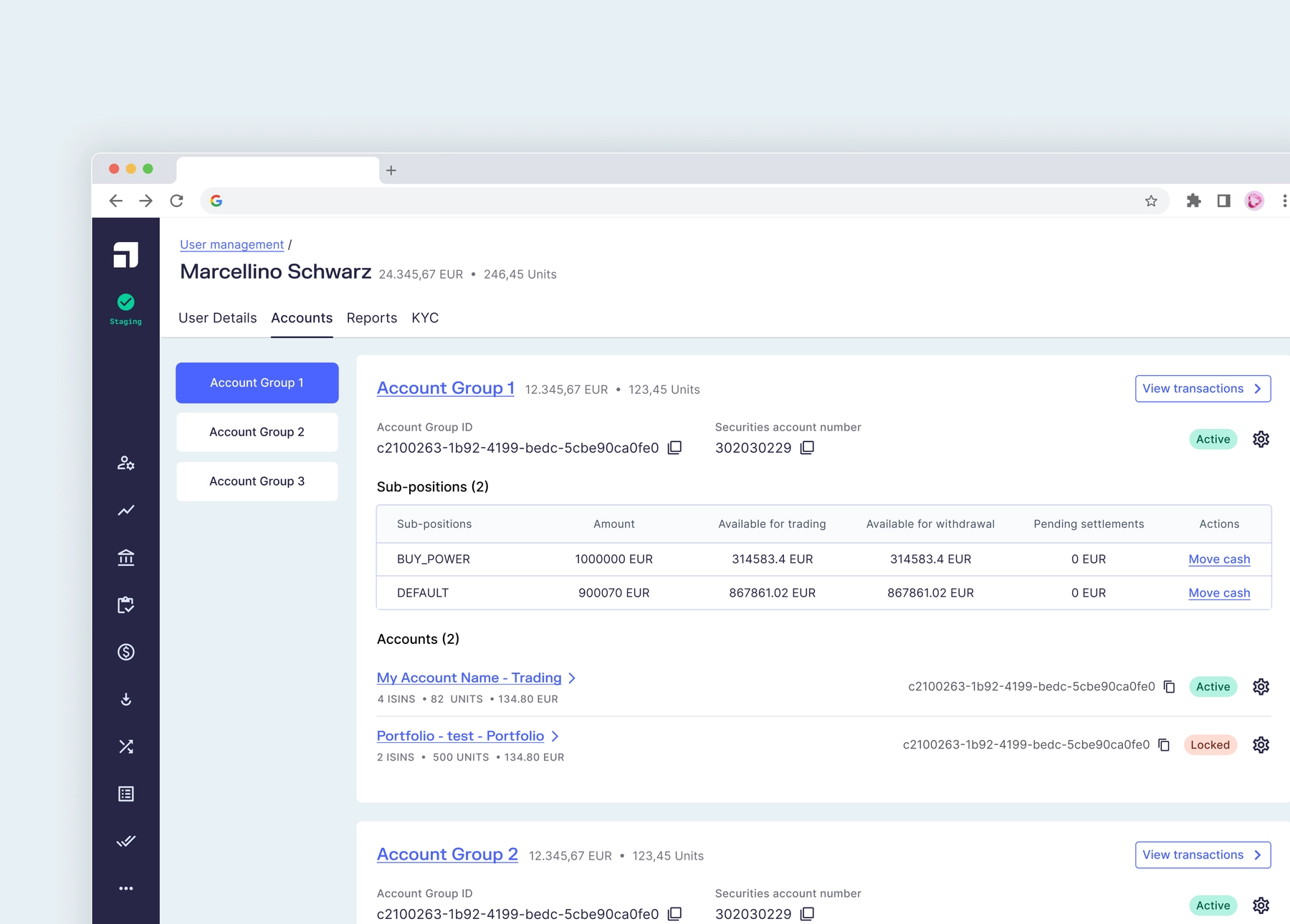Click the Pending settlements column header
1290x924 pixels.
tap(1089, 524)
